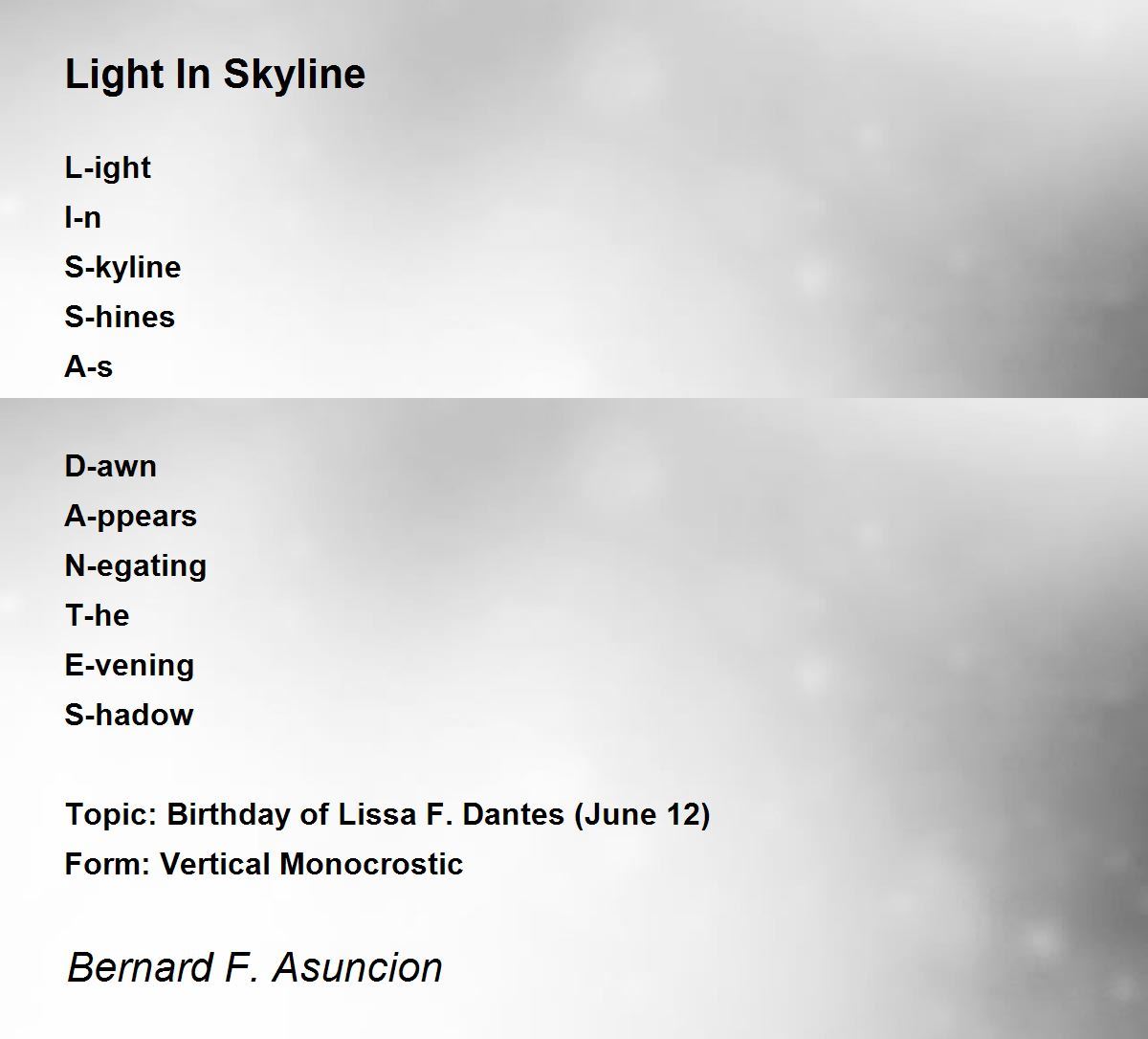Viewport: 1148px width, 1039px height.
Task: Click the line T-he
Action: (x=97, y=615)
